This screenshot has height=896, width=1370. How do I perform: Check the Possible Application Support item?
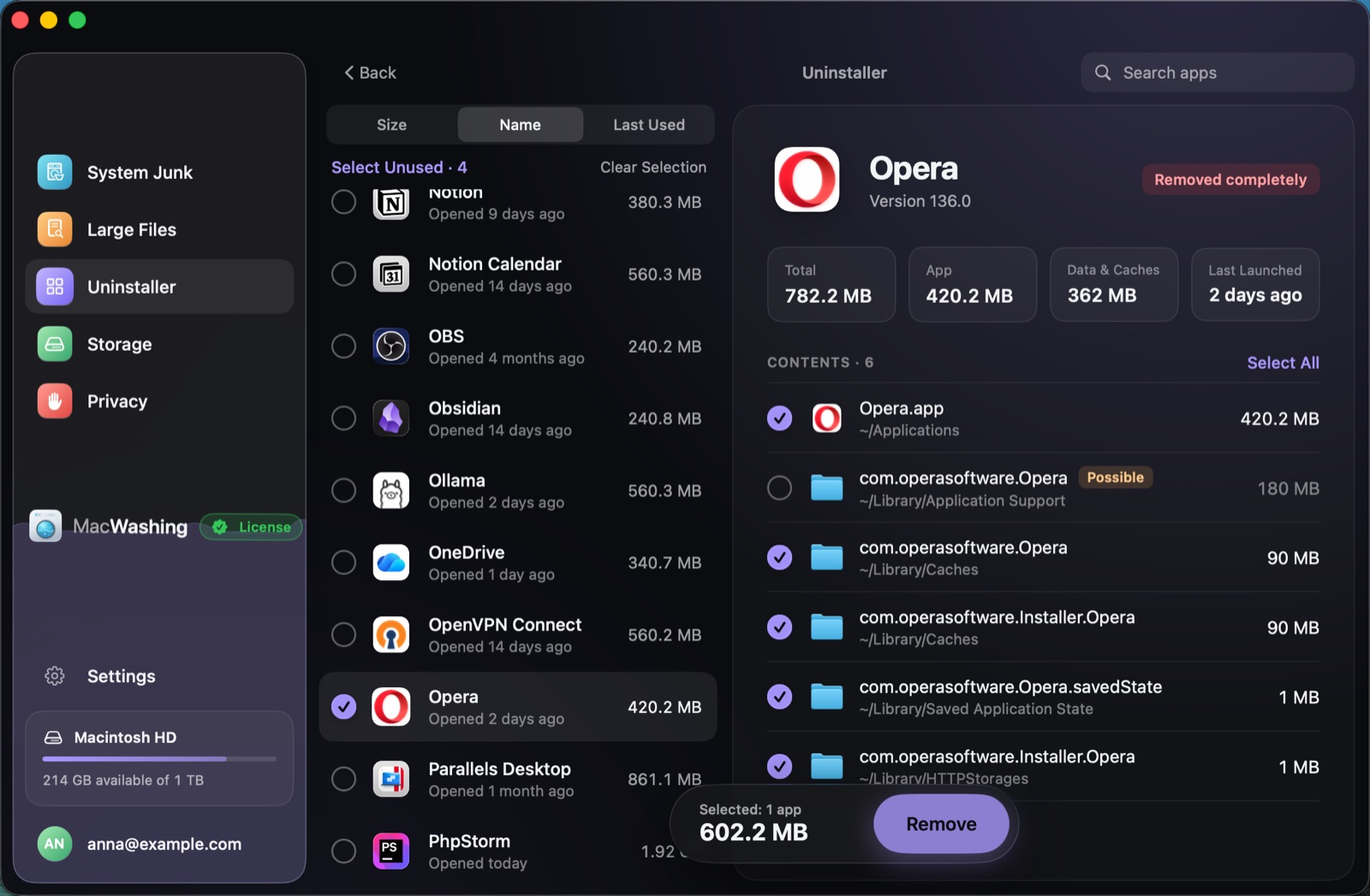click(x=779, y=488)
